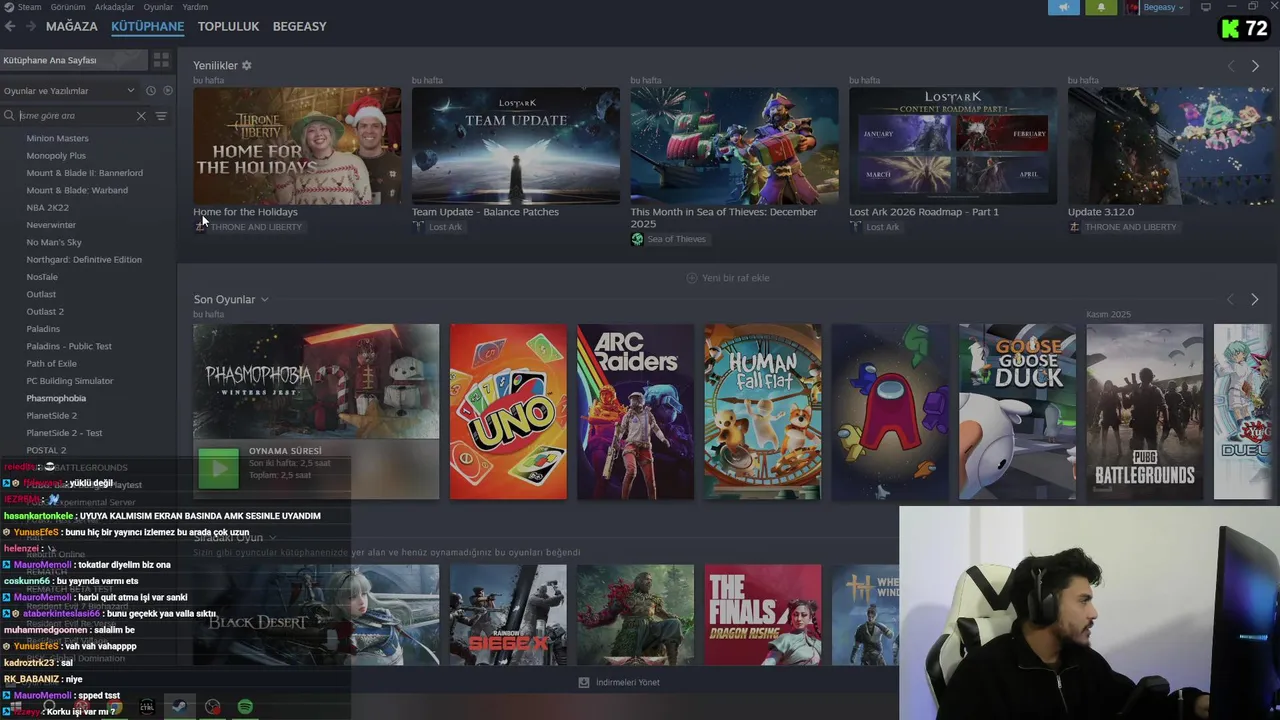Open the announcements megaphone button
The image size is (1280, 720).
[1064, 7]
